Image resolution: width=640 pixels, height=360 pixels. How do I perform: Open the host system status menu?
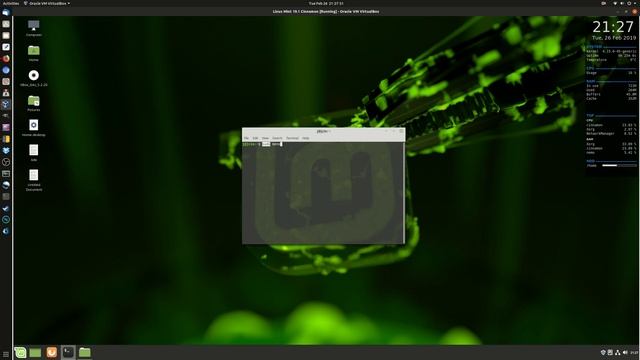pyautogui.click(x=625, y=3)
